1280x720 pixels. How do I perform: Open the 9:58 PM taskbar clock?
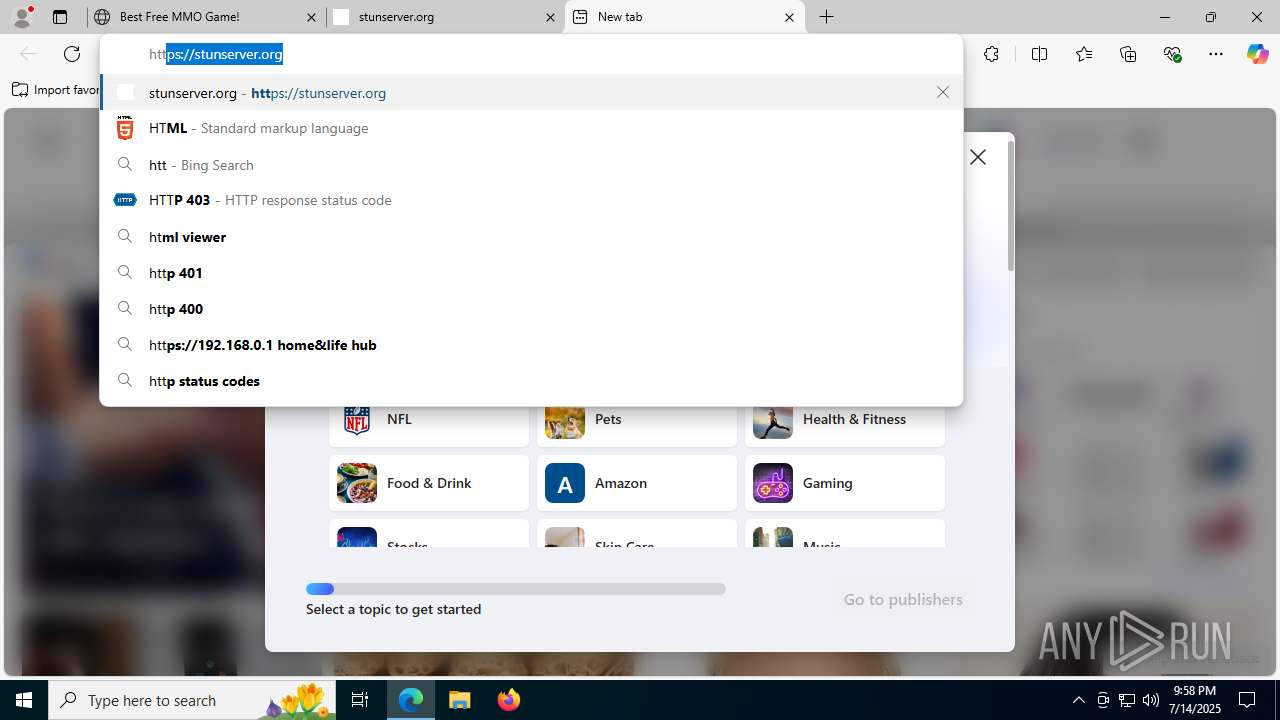[x=1196, y=700]
